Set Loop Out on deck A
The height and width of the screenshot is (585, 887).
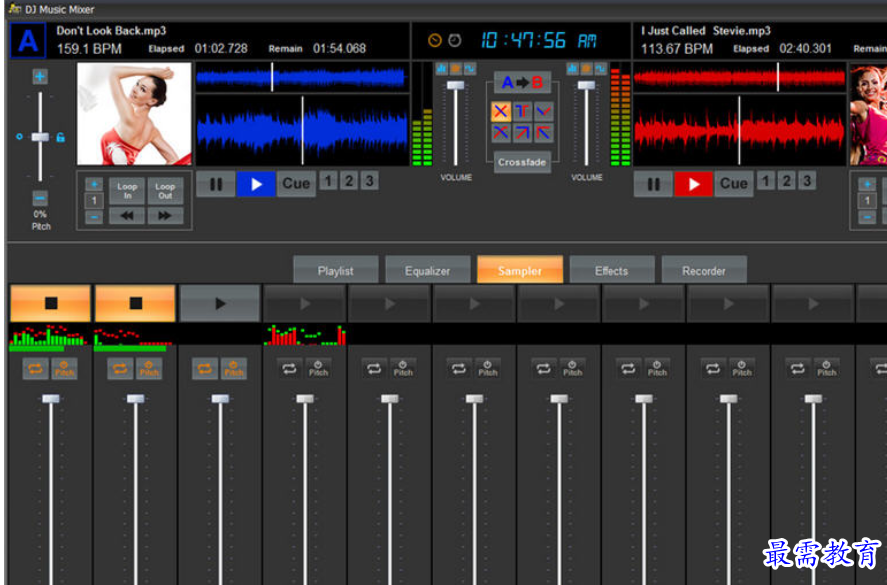click(x=165, y=191)
